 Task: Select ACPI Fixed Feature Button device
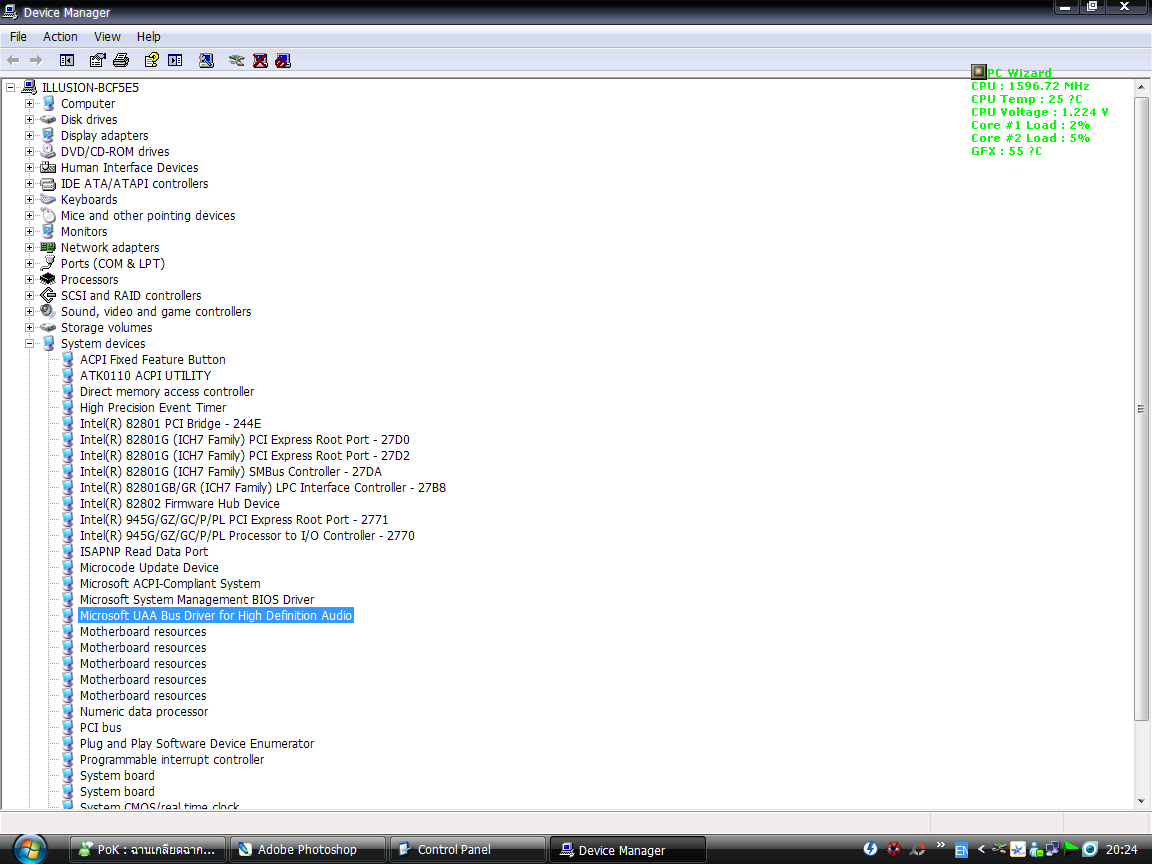pyautogui.click(x=153, y=360)
